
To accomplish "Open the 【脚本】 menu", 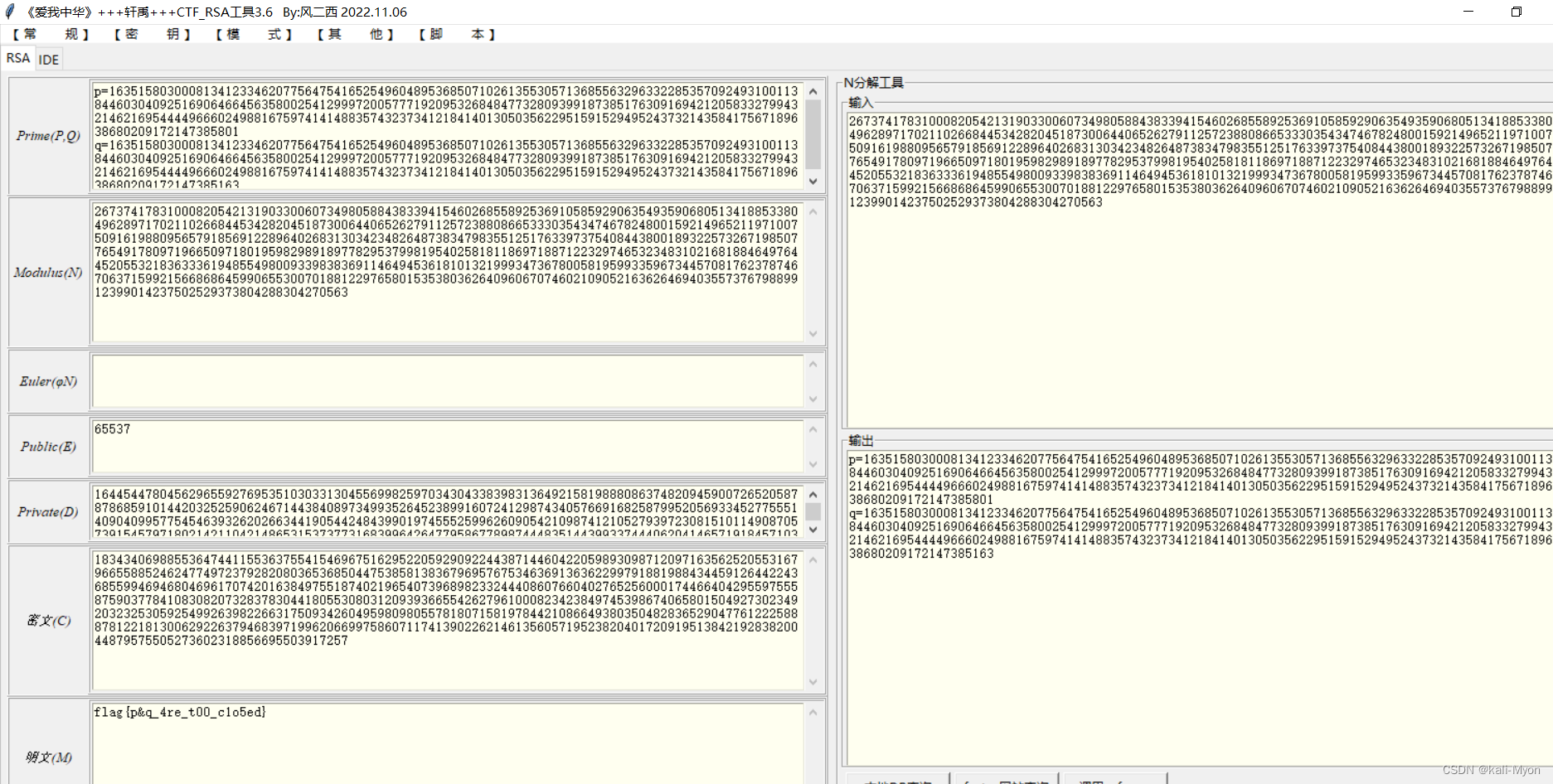I will 457,34.
